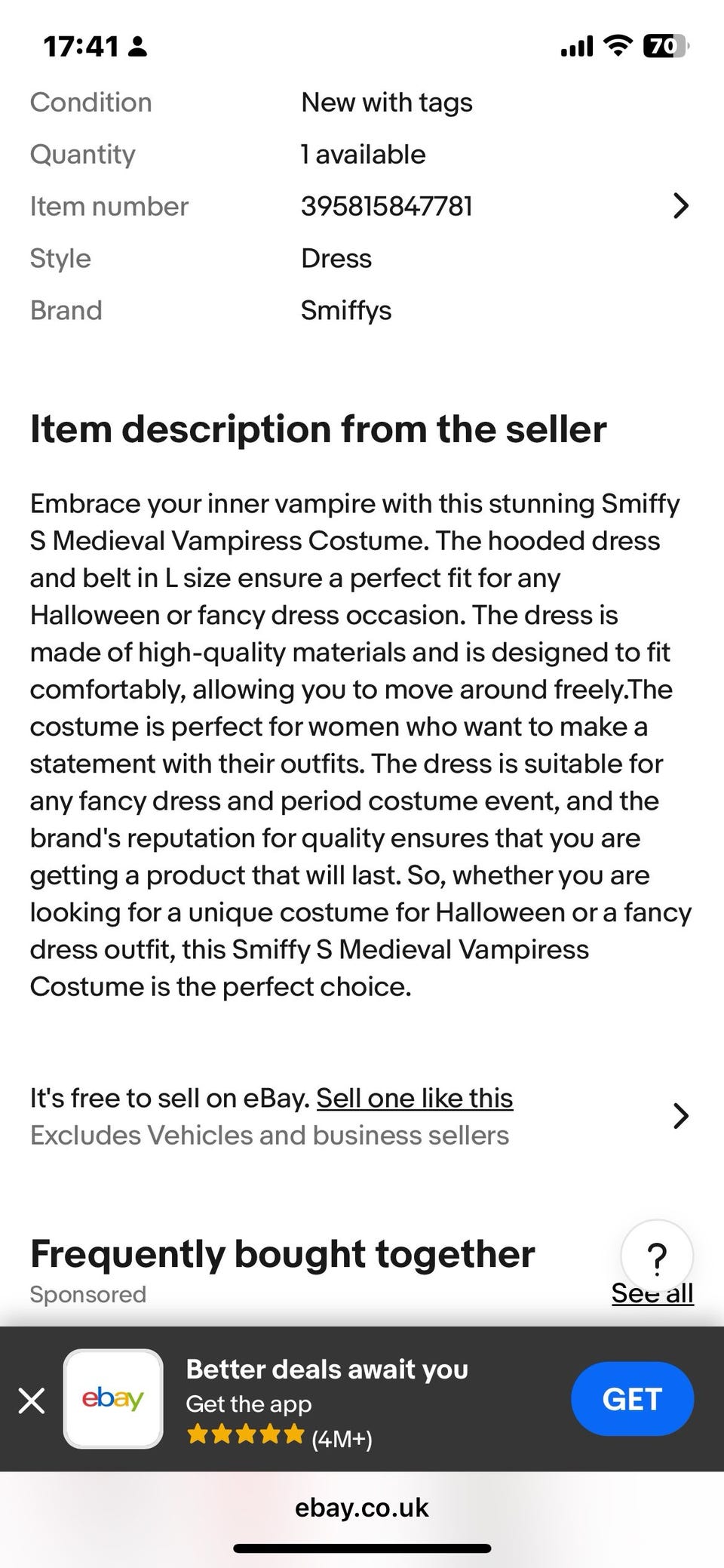Open the 'Sell one like this' link
The image size is (724, 1568).
tap(415, 1098)
